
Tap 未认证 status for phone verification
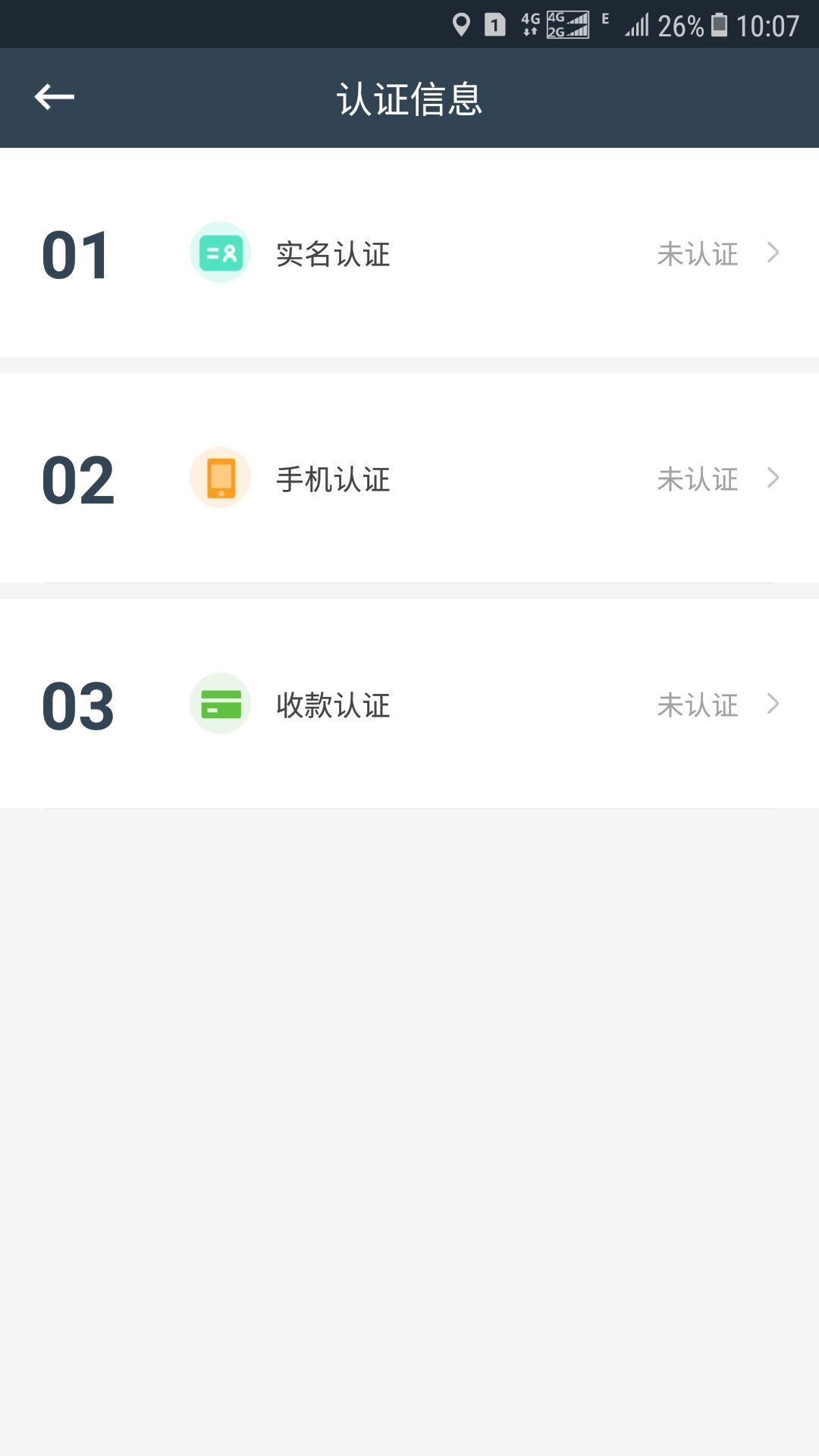[x=697, y=479]
